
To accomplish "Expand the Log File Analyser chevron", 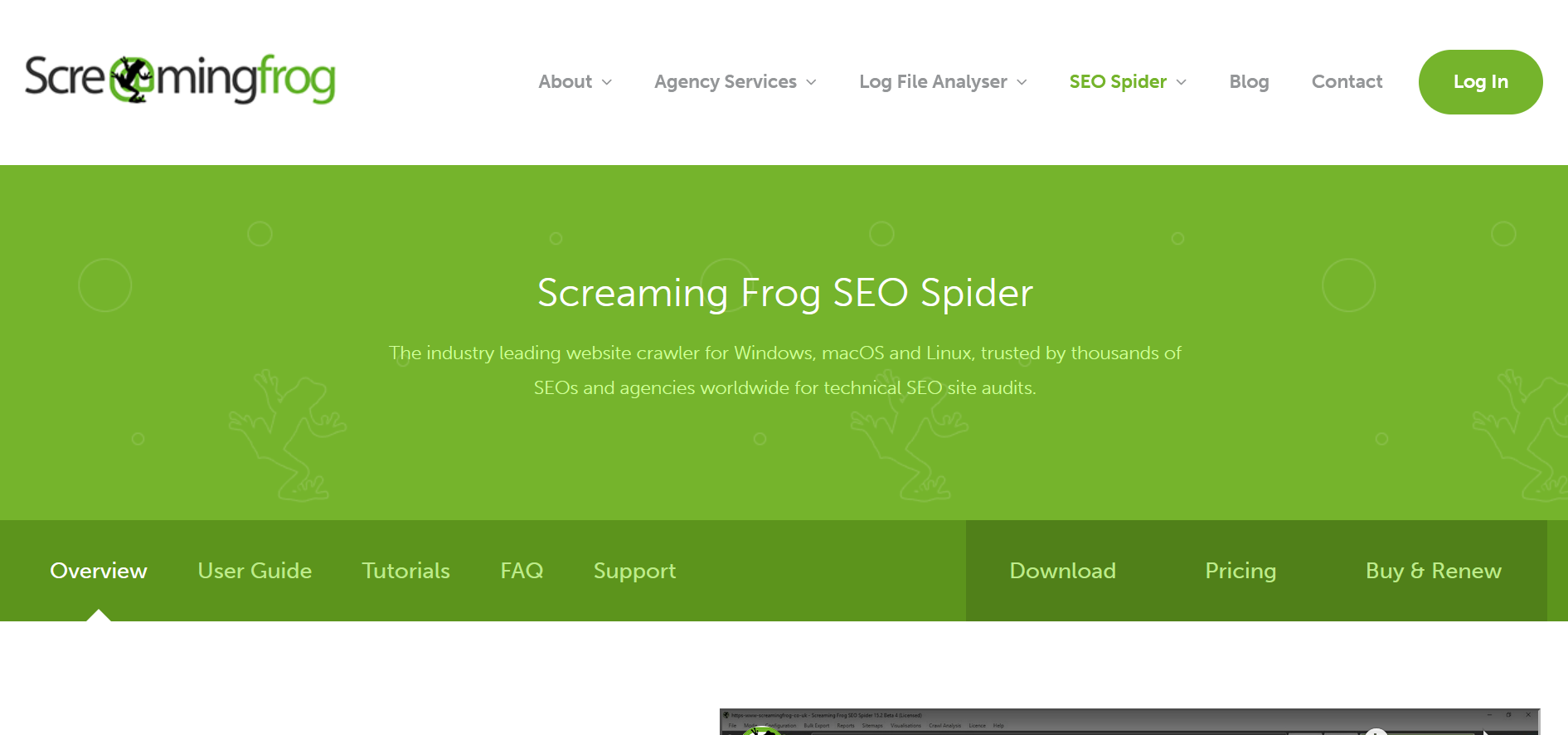I will click(x=1022, y=82).
